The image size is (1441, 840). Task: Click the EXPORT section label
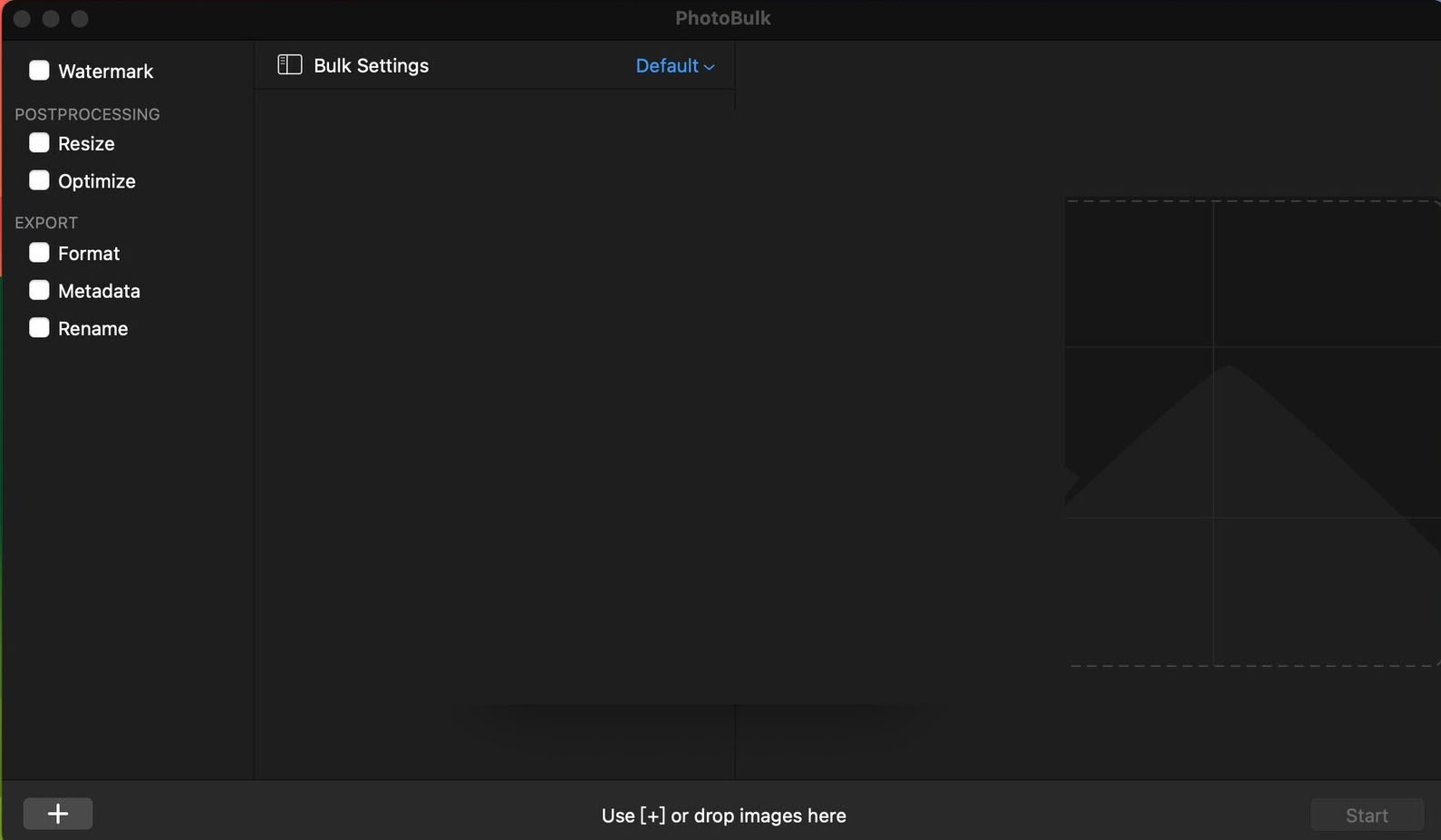(x=46, y=223)
